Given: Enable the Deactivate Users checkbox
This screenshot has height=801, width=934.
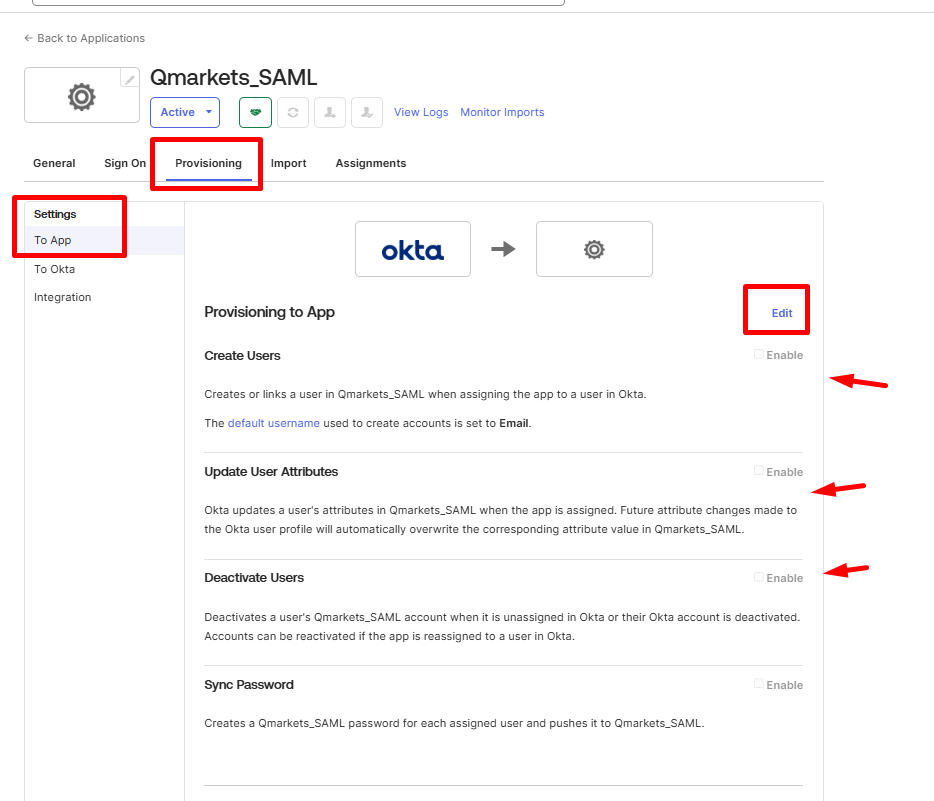Looking at the screenshot, I should [759, 577].
